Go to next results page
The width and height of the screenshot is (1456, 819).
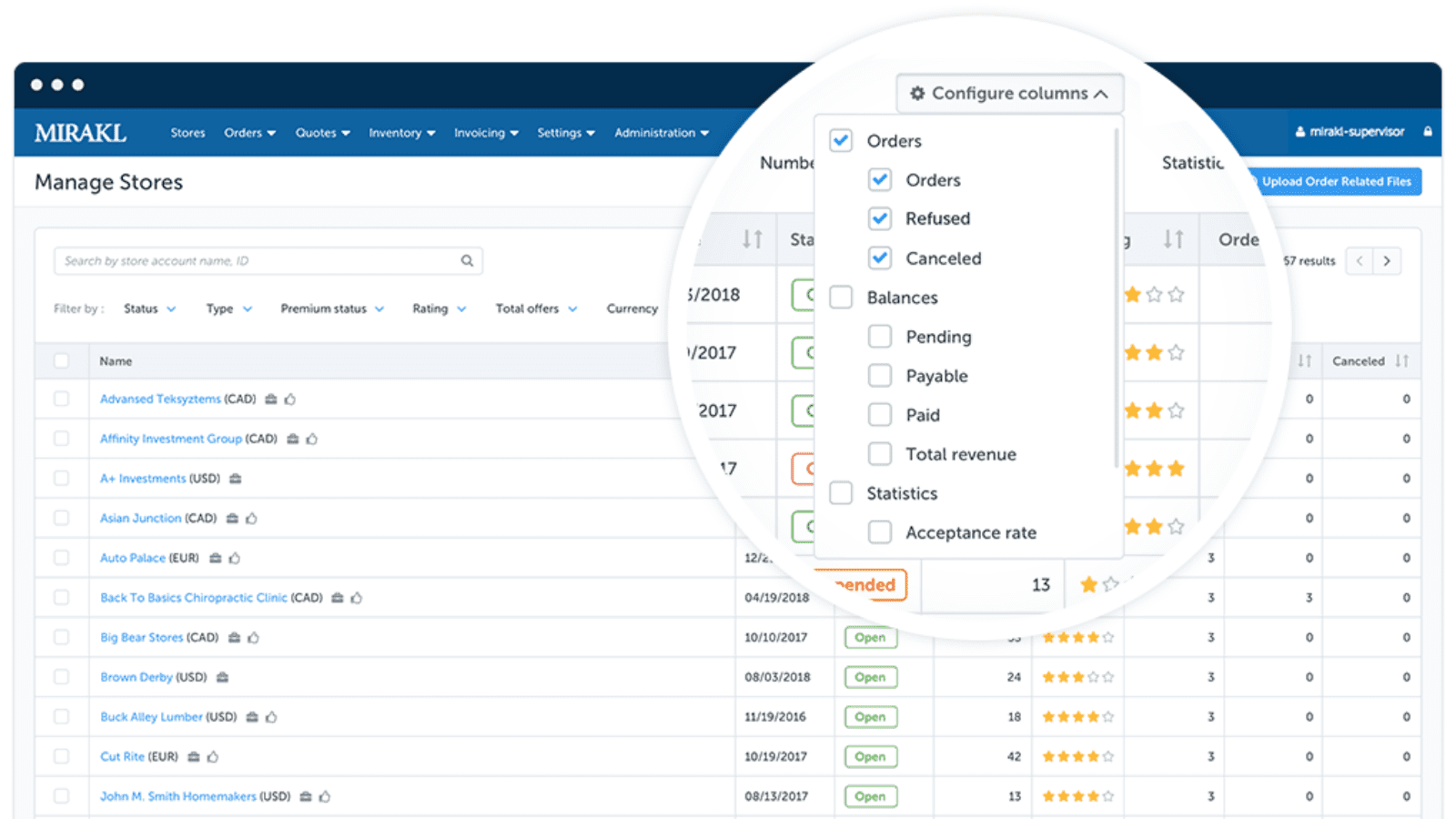pyautogui.click(x=1387, y=261)
